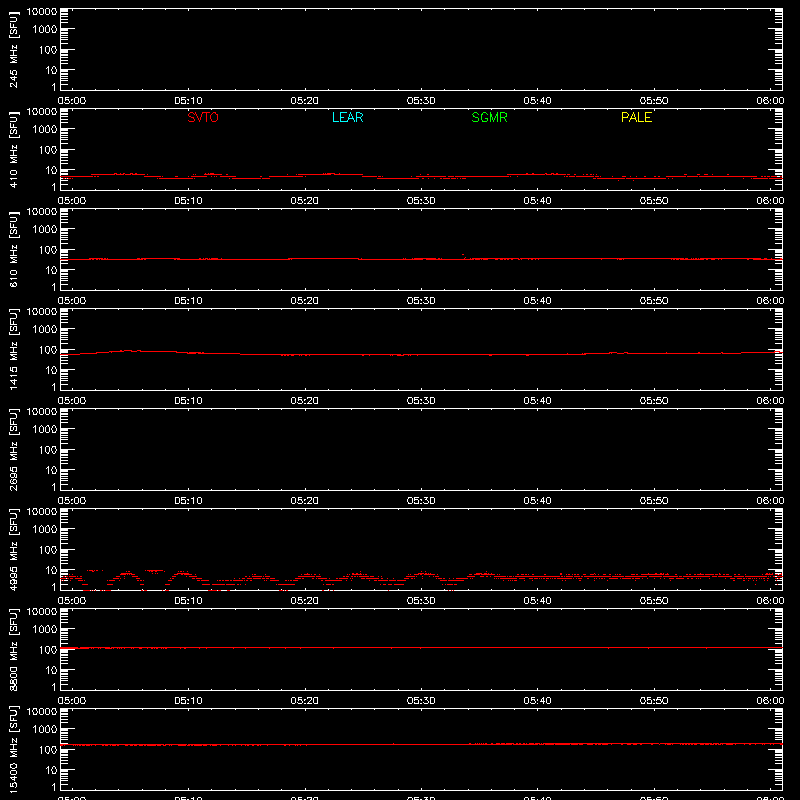This screenshot has width=800, height=800.
Task: Click 05:20 time label under 610 MHz panel
Action: pos(305,301)
